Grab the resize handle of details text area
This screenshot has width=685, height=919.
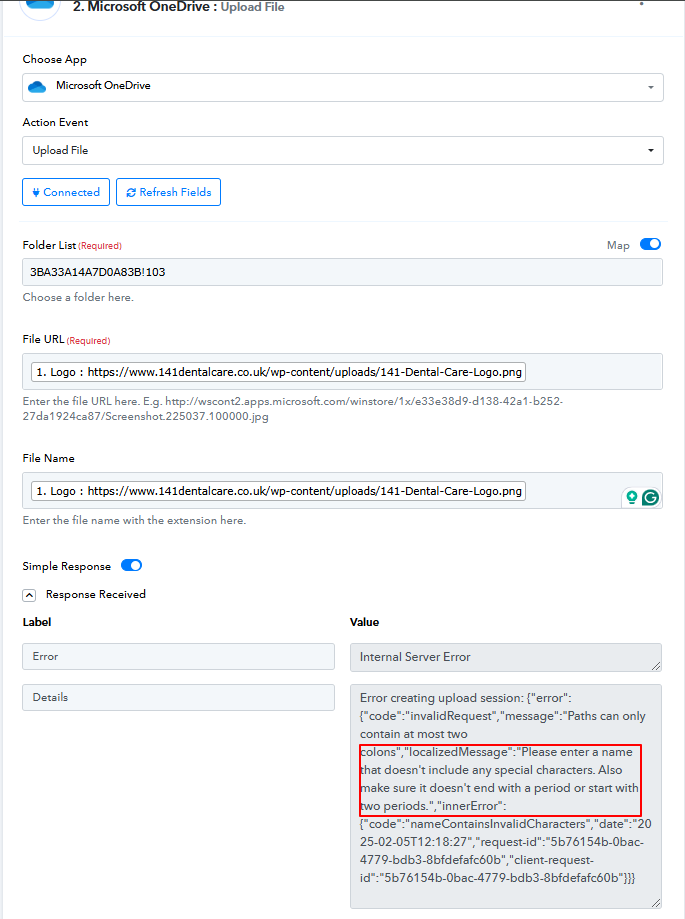pyautogui.click(x=656, y=903)
